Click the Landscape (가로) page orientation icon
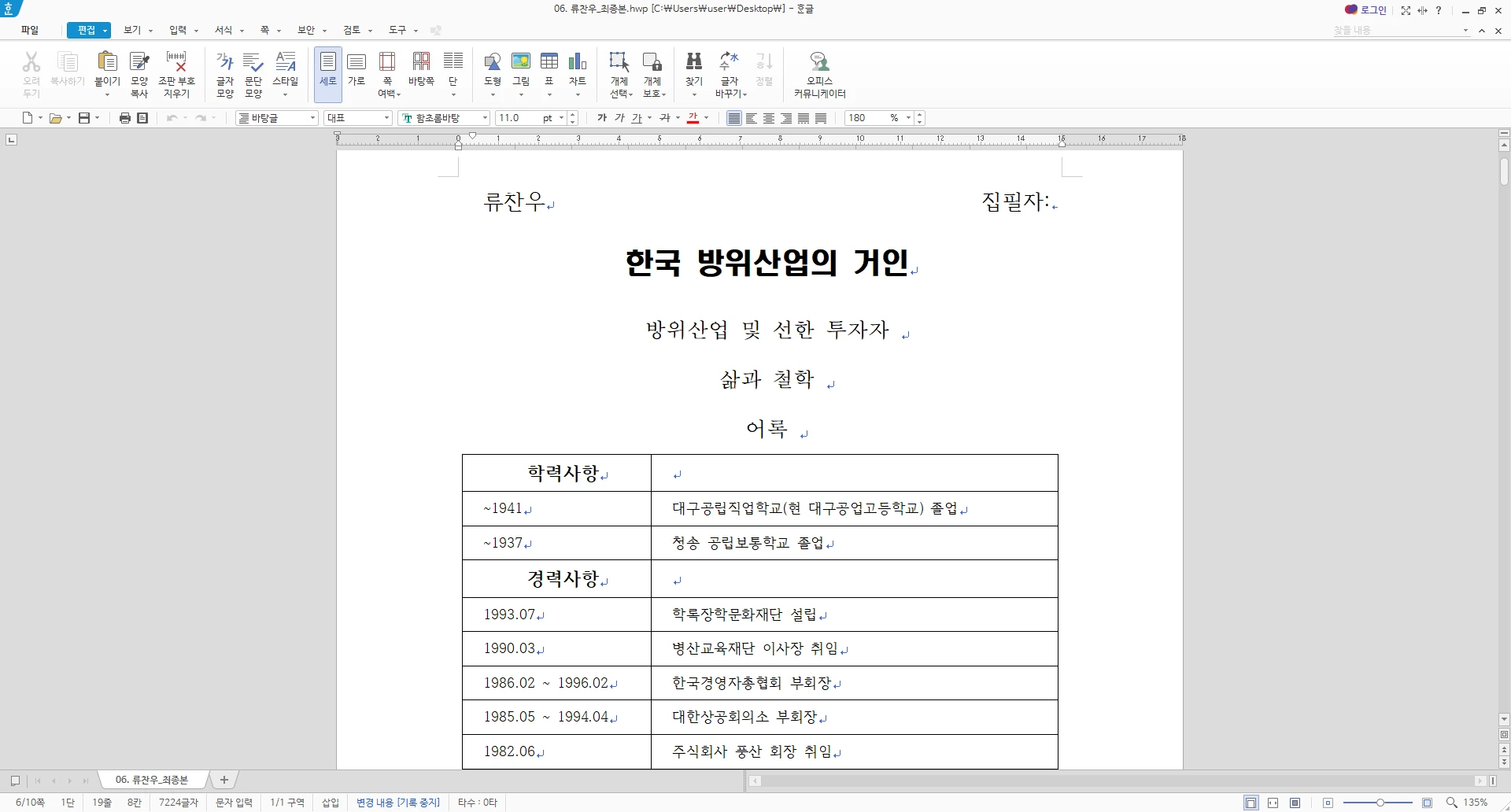The height and width of the screenshot is (812, 1511). pos(357,69)
